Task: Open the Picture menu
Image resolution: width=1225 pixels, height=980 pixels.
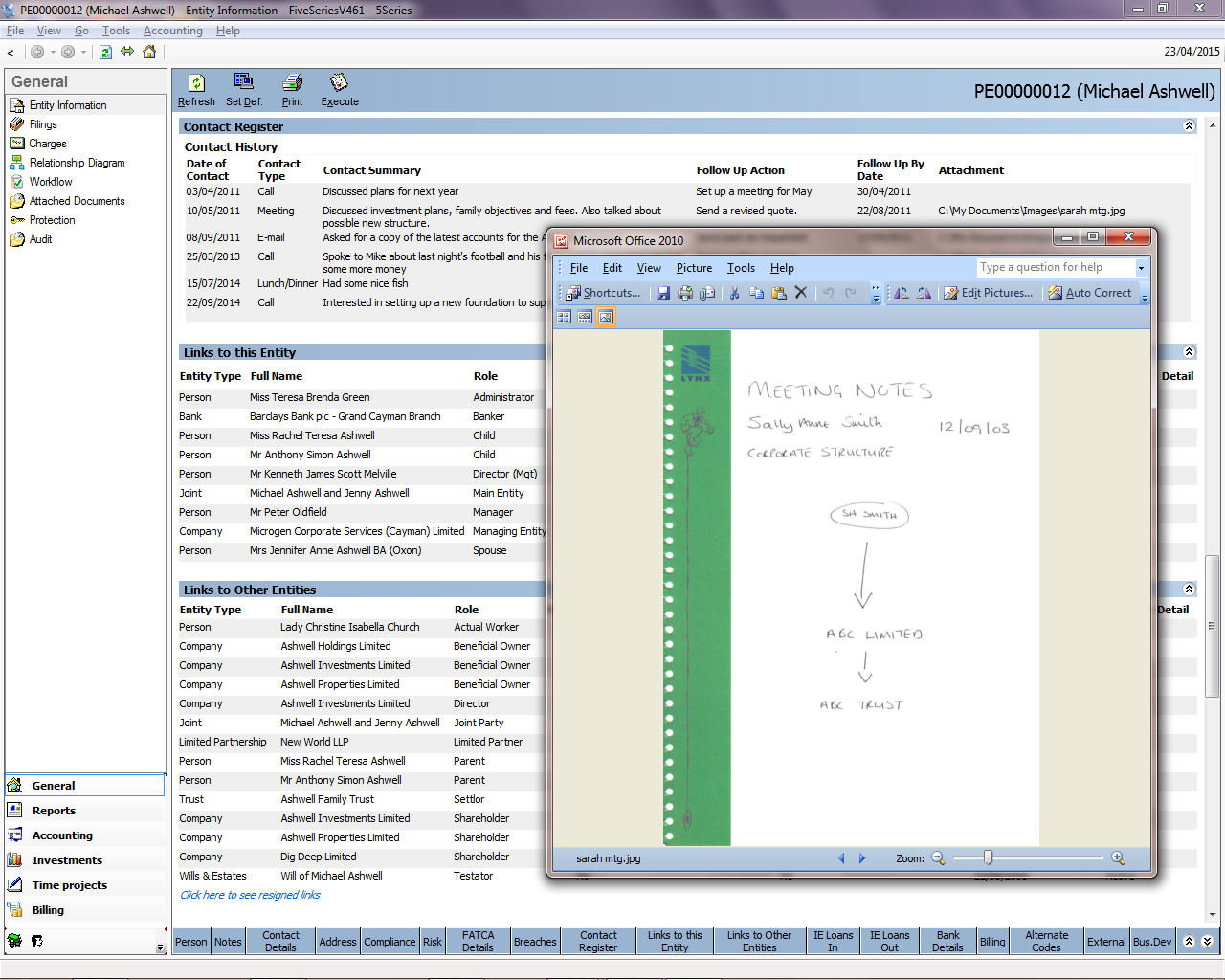Action: coord(694,268)
